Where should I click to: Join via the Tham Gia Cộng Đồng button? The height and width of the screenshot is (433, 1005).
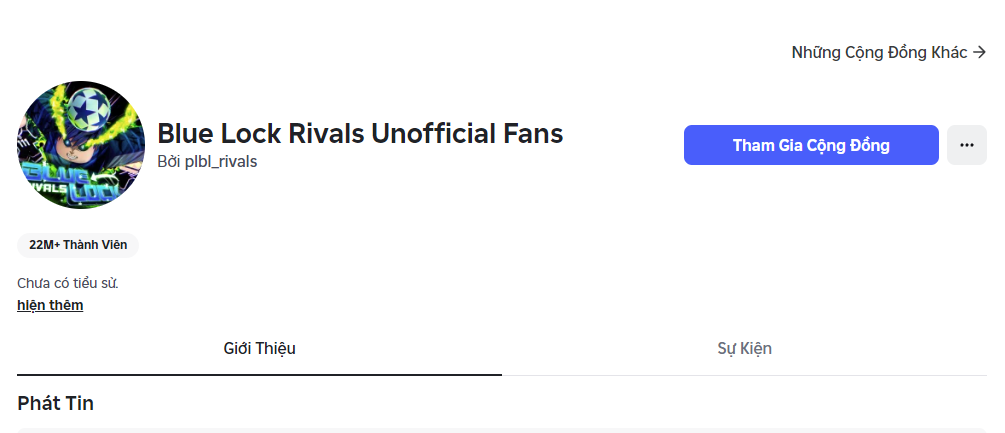pyautogui.click(x=811, y=145)
